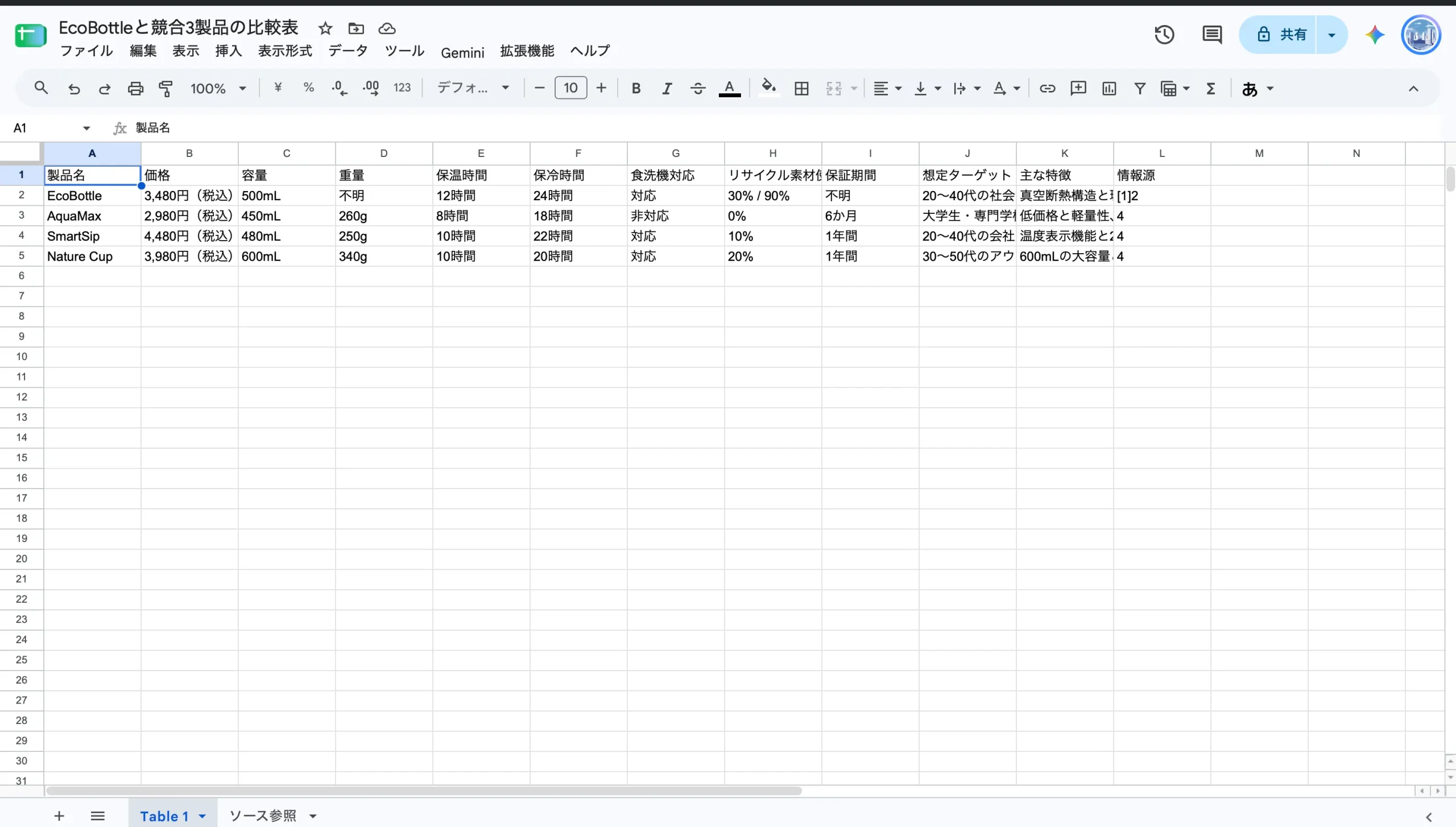Open the 表示形式 menu
Image resolution: width=1456 pixels, height=827 pixels.
point(285,51)
